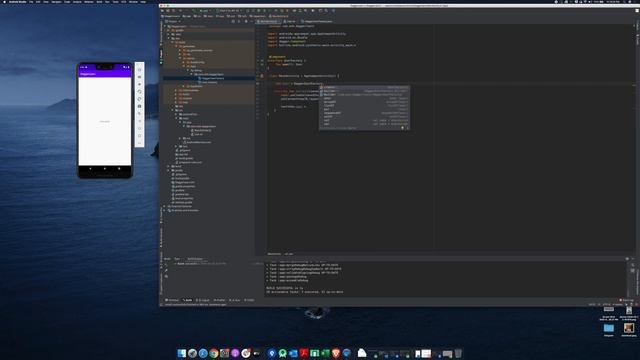This screenshot has width=640, height=360.
Task: Expand External Libraries node
Action: pyautogui.click(x=164, y=207)
